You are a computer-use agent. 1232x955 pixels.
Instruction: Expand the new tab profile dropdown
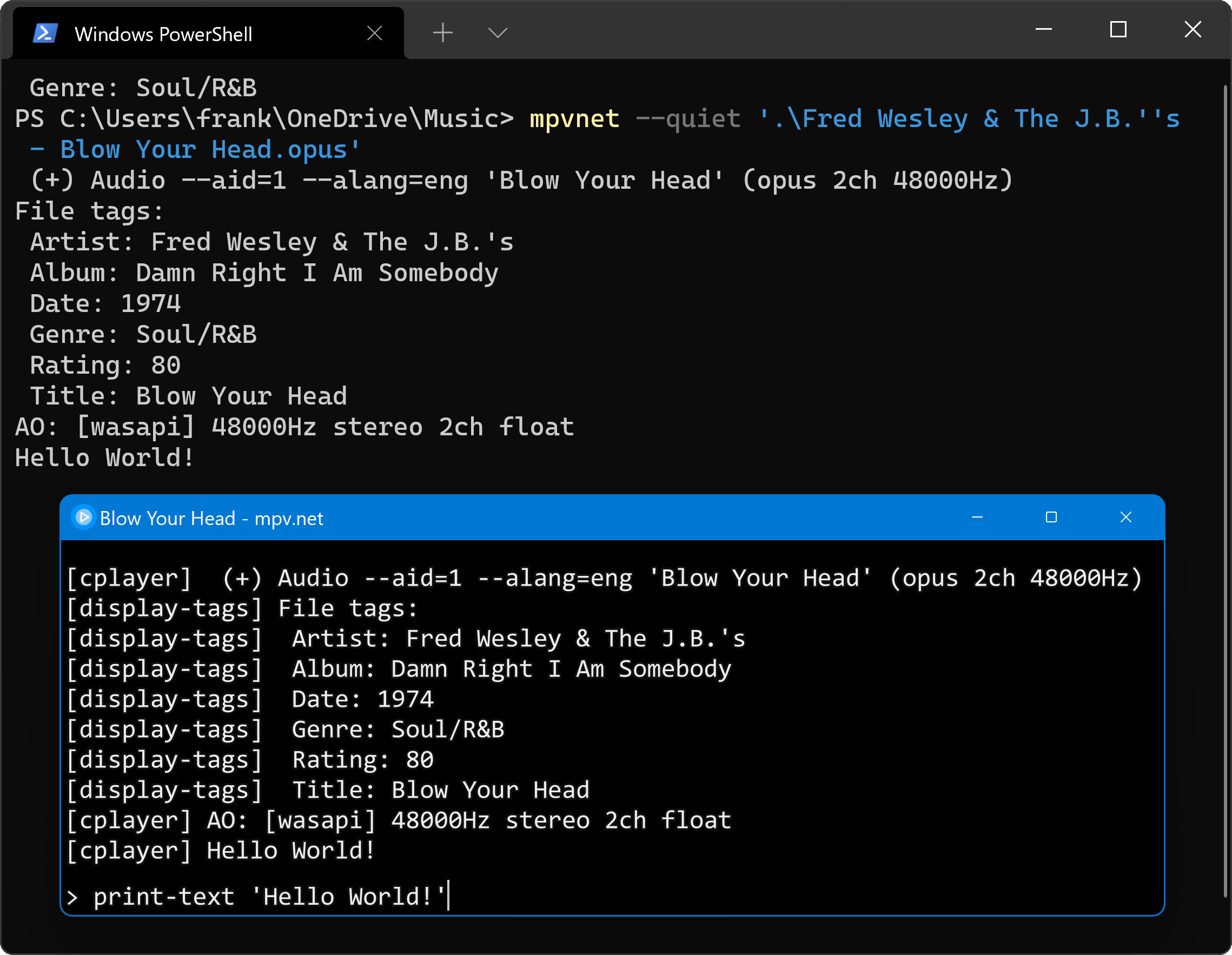pos(497,33)
